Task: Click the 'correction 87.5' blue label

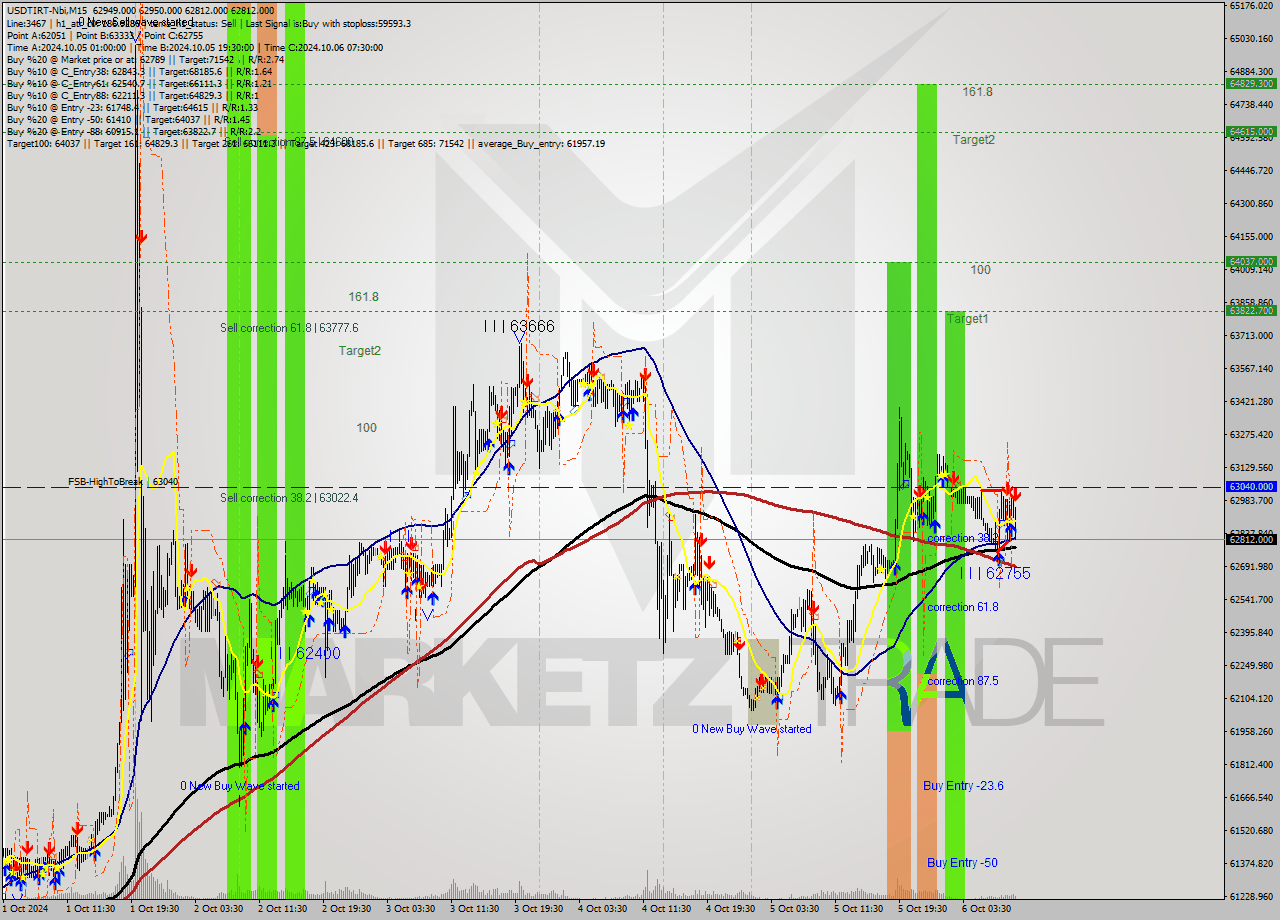Action: pyautogui.click(x=962, y=681)
